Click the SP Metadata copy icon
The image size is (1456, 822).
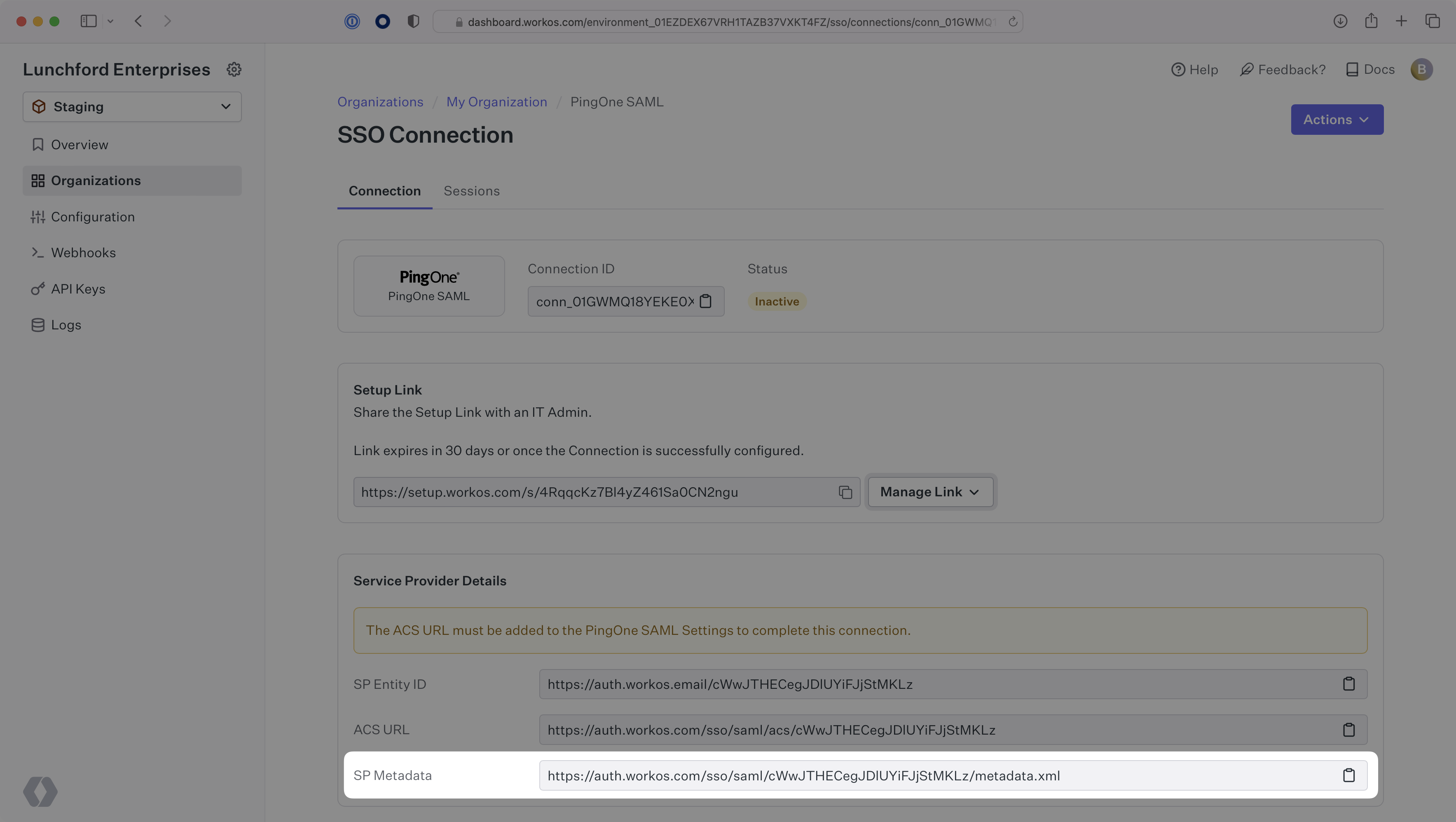(x=1349, y=775)
